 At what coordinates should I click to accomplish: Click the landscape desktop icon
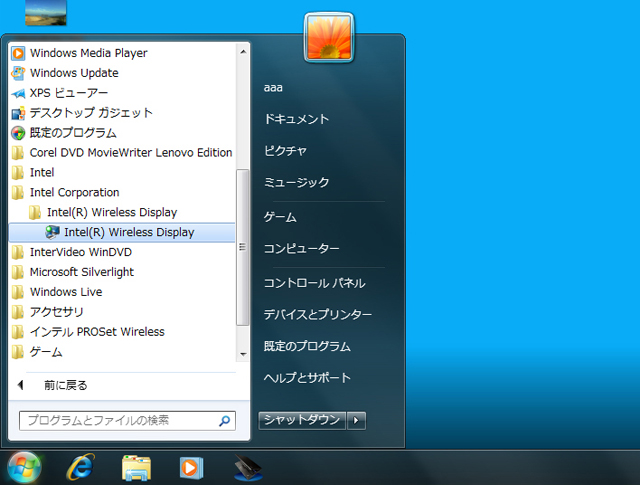[x=46, y=13]
